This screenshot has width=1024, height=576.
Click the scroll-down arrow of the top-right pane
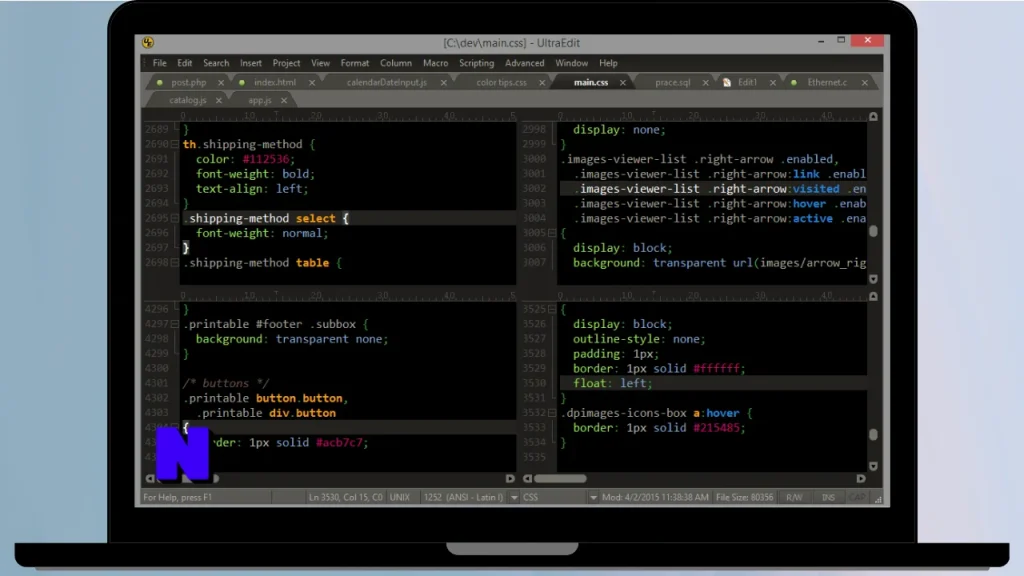coord(873,279)
